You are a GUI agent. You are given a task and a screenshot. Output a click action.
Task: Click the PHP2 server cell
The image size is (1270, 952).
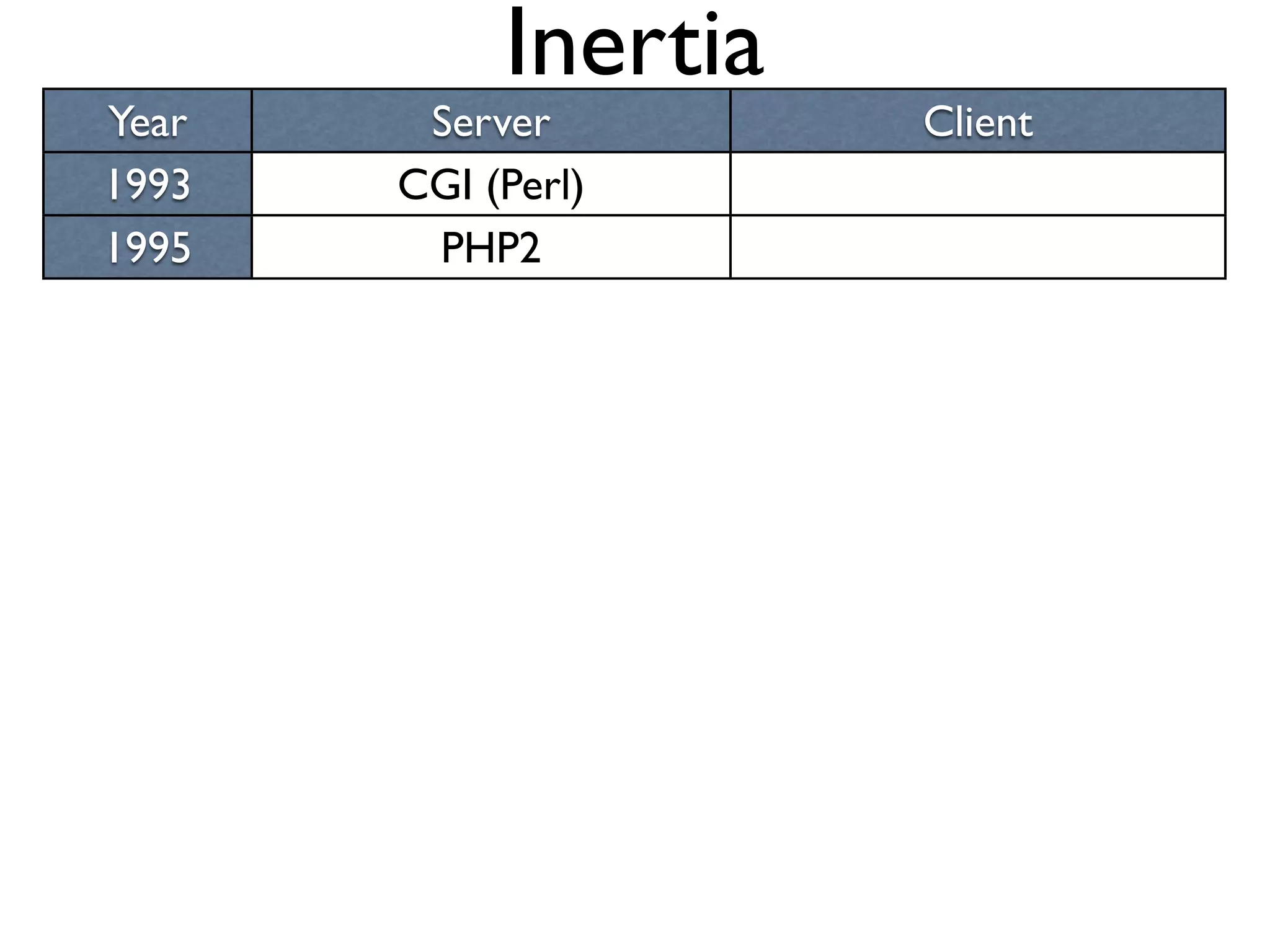click(491, 247)
